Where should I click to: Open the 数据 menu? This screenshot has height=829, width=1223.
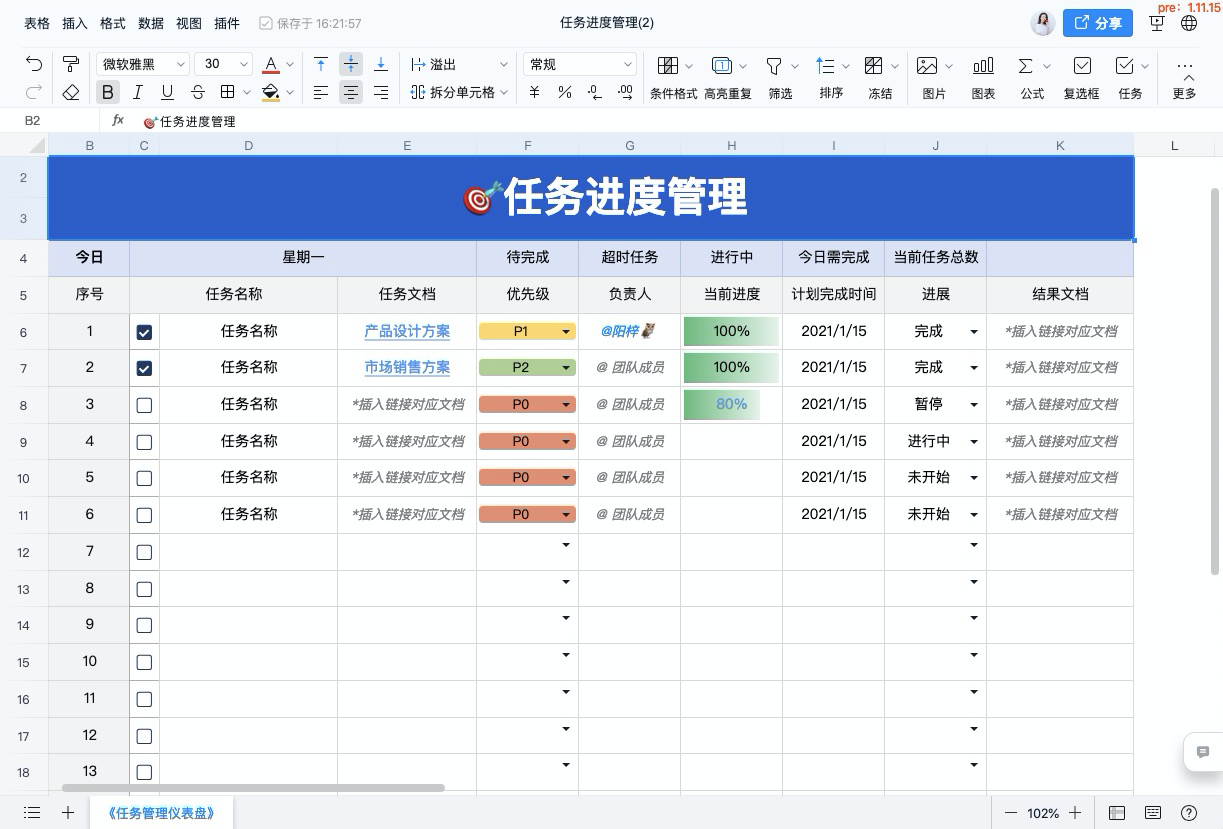click(x=150, y=23)
